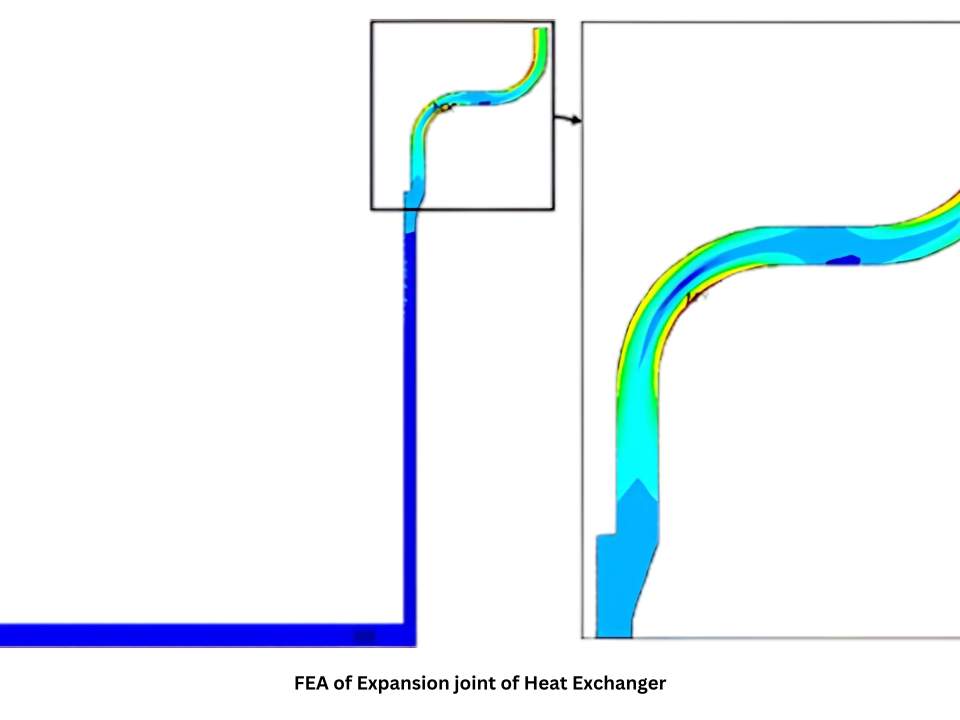Click the S-shaped channel contour region
This screenshot has width=960, height=720.
470,100
